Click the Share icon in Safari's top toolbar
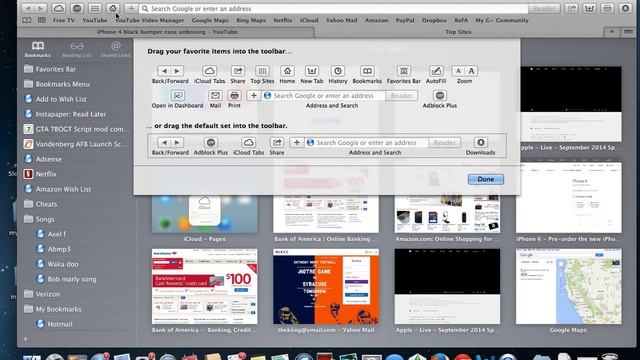The image size is (640, 360). 571,8
